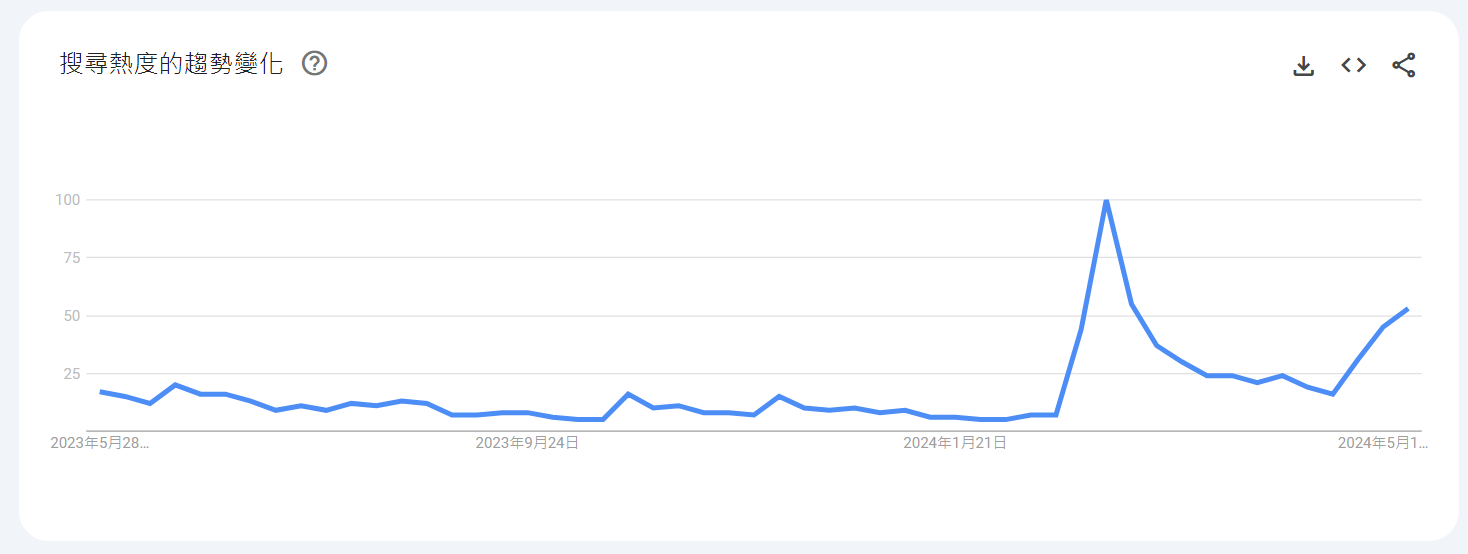Click the 2024年5月1 x-axis date label

pos(1383,442)
